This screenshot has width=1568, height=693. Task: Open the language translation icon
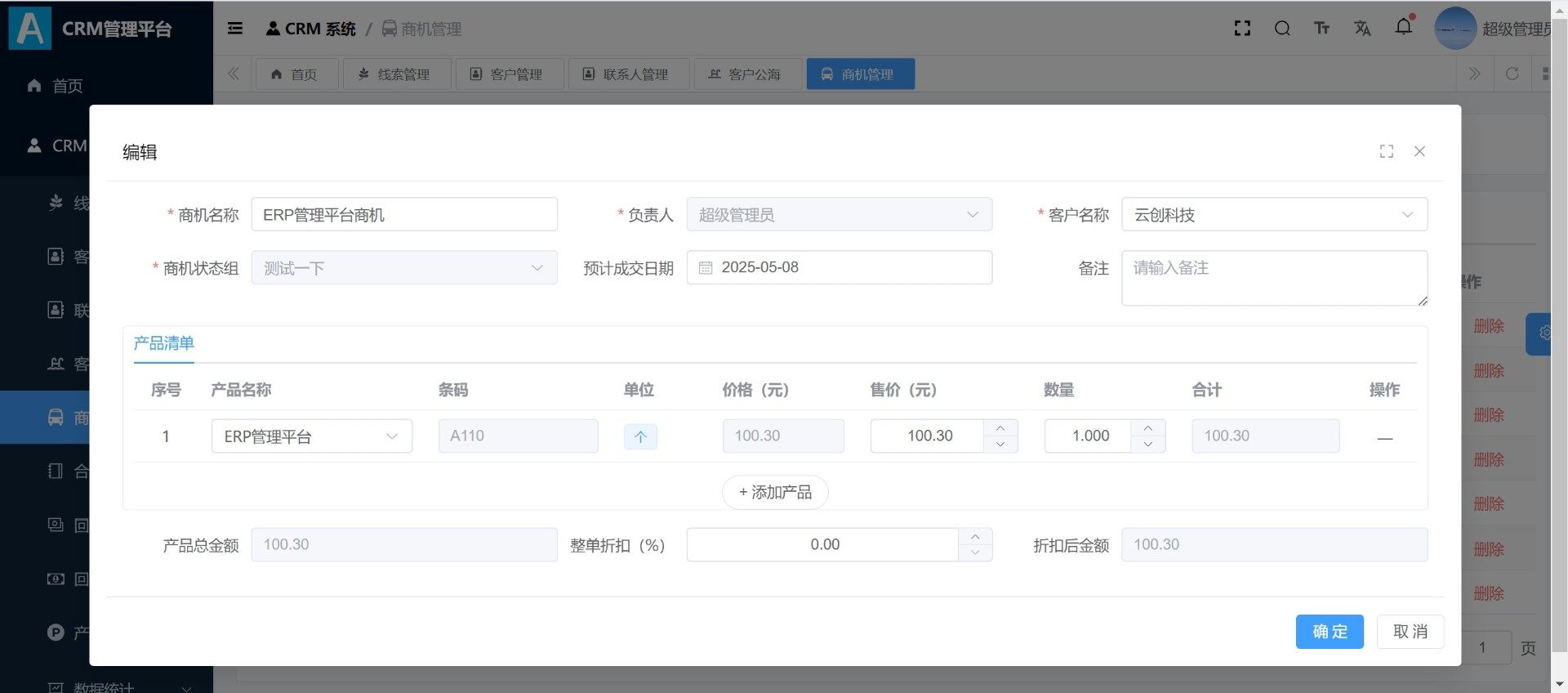pyautogui.click(x=1361, y=29)
